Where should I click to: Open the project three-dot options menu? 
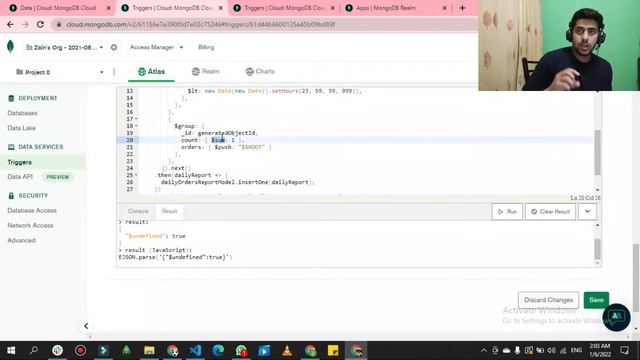click(114, 72)
